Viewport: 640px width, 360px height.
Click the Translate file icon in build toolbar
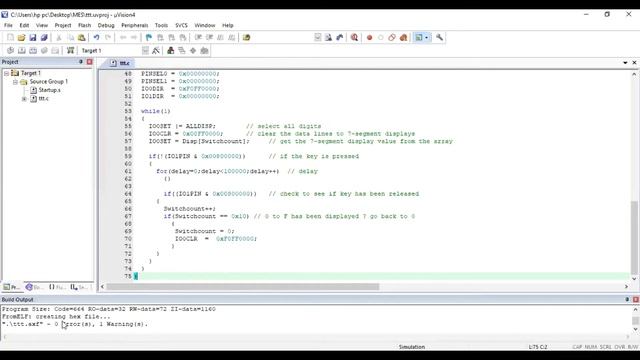(x=10, y=51)
